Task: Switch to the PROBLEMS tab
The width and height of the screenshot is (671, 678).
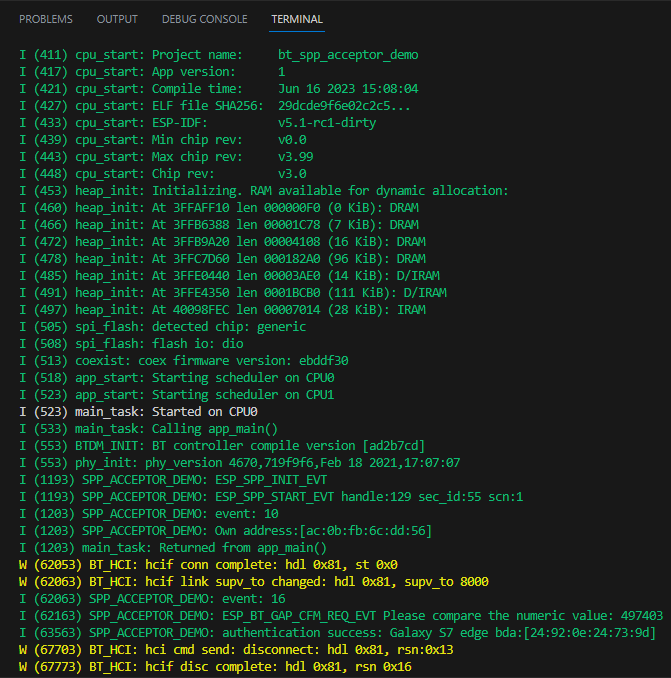Action: pos(46,19)
